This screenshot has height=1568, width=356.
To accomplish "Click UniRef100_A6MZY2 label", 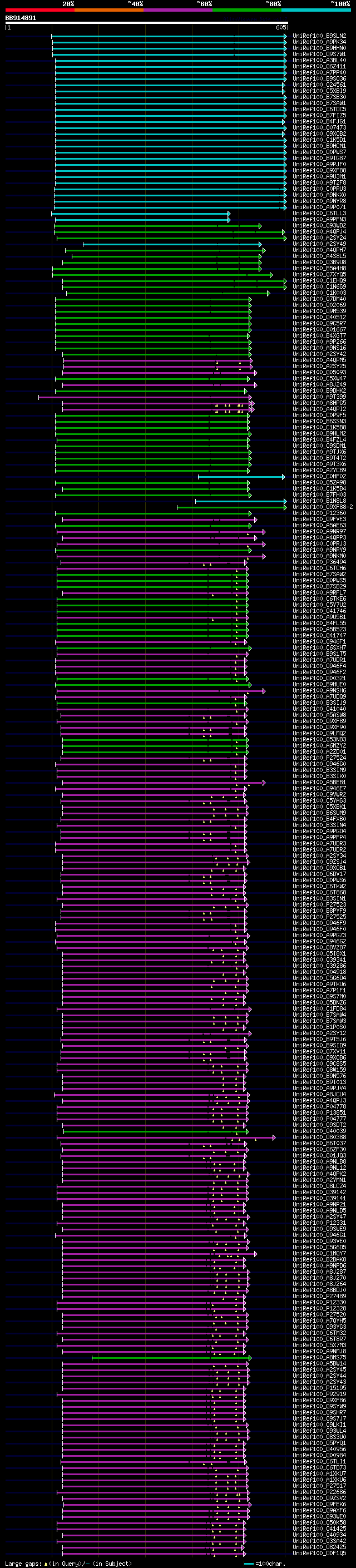I will 319,746.
